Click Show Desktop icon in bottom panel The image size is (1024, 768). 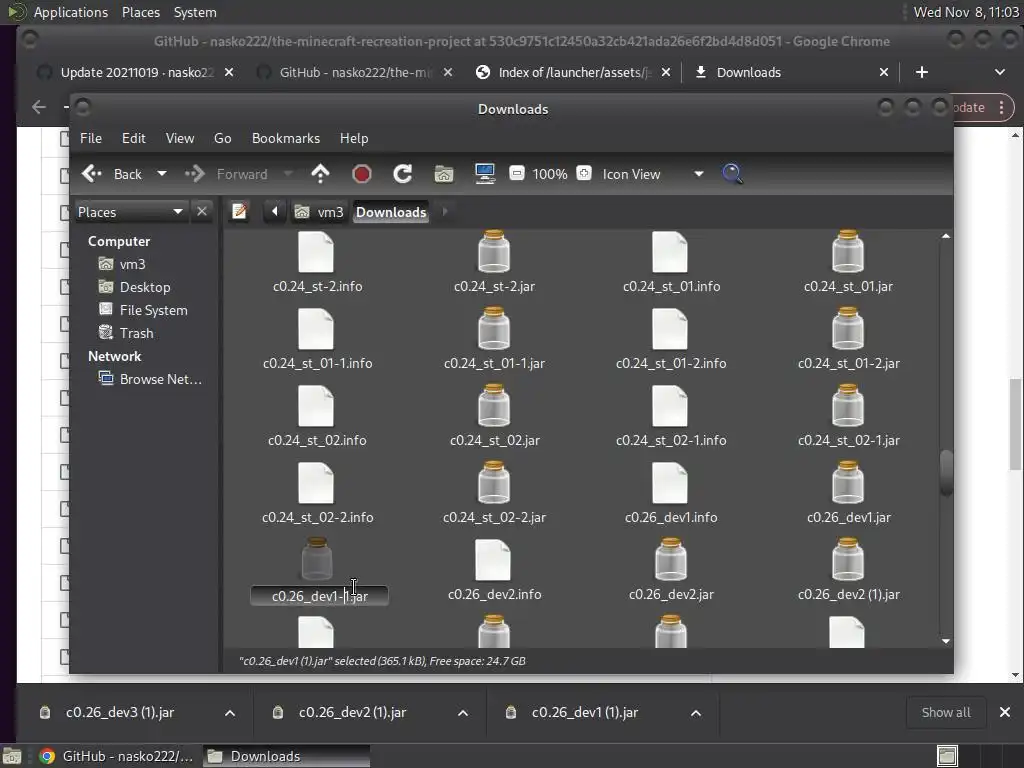[12, 756]
